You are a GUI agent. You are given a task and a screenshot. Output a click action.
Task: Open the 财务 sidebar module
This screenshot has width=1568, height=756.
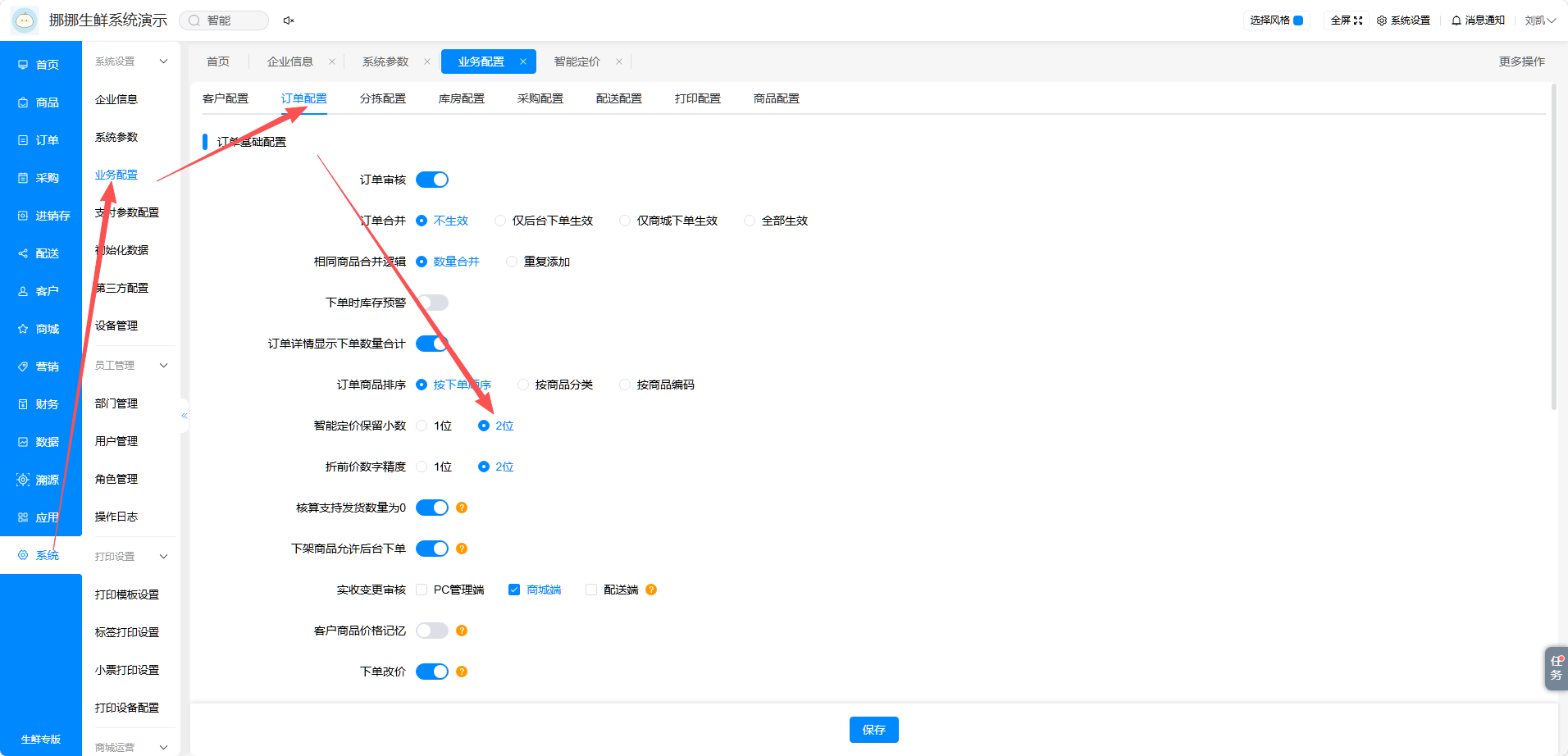(x=39, y=404)
